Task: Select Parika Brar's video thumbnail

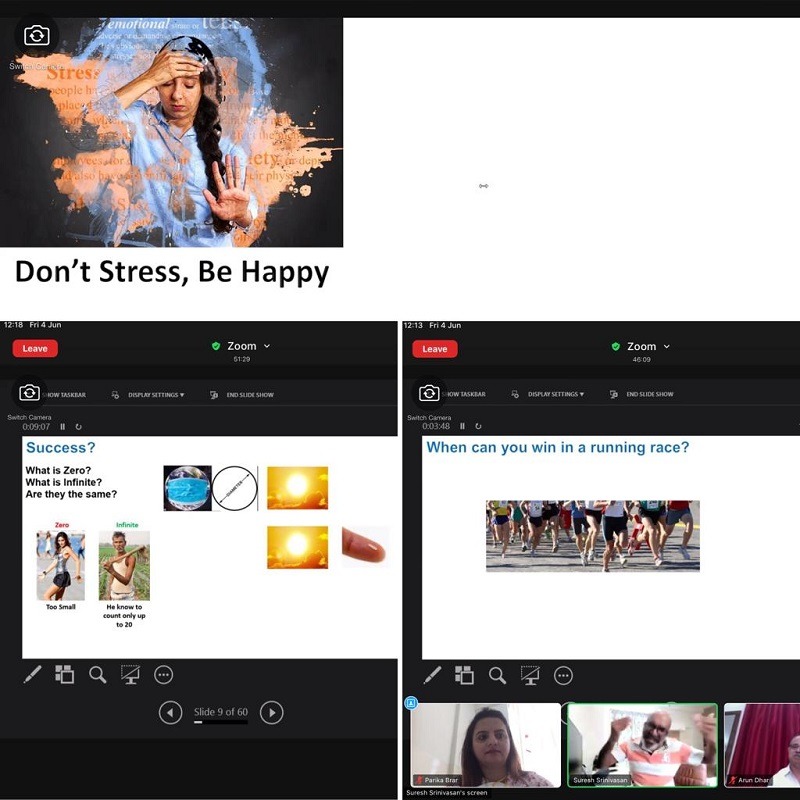Action: [x=486, y=745]
